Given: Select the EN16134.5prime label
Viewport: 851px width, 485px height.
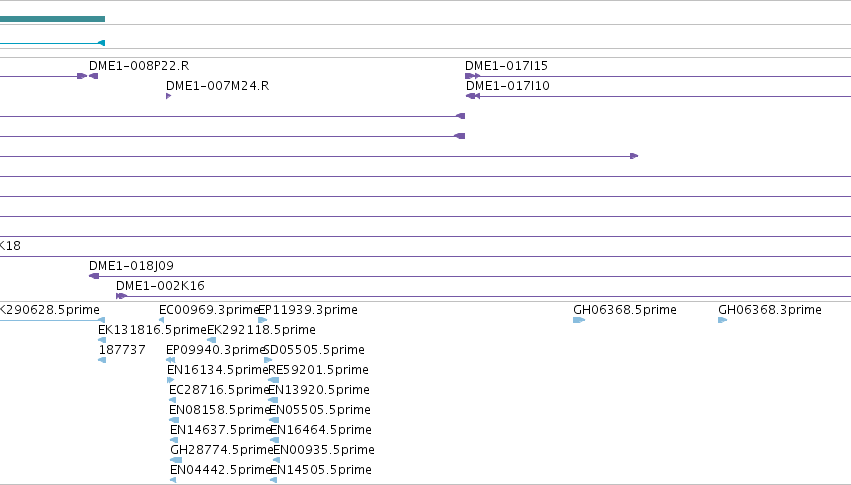Looking at the screenshot, I should click(x=218, y=370).
